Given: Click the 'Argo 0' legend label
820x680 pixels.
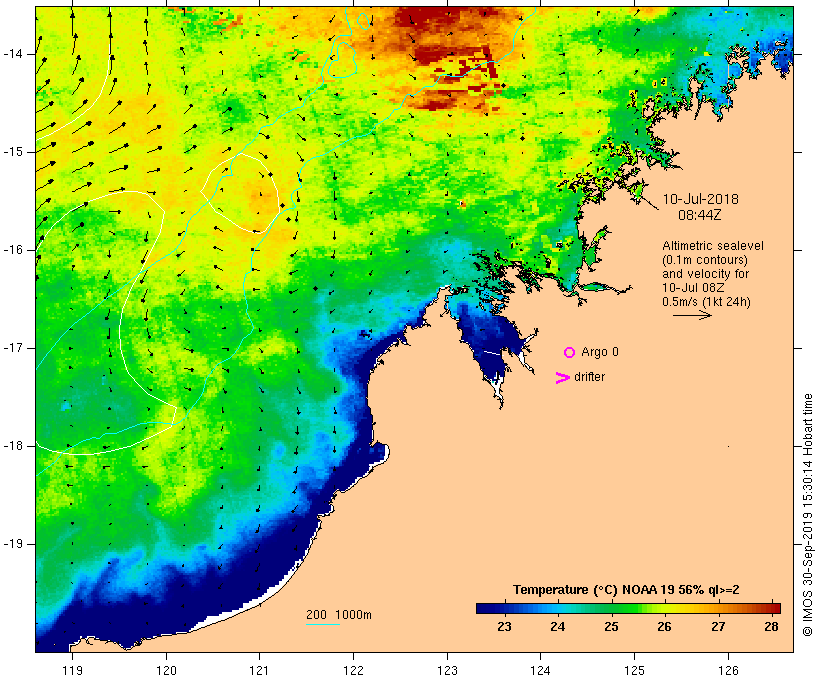Looking at the screenshot, I should click(600, 352).
